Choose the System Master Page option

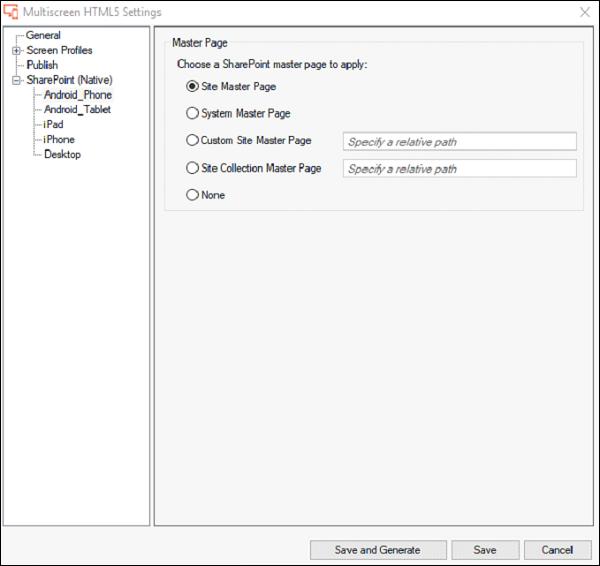192,113
